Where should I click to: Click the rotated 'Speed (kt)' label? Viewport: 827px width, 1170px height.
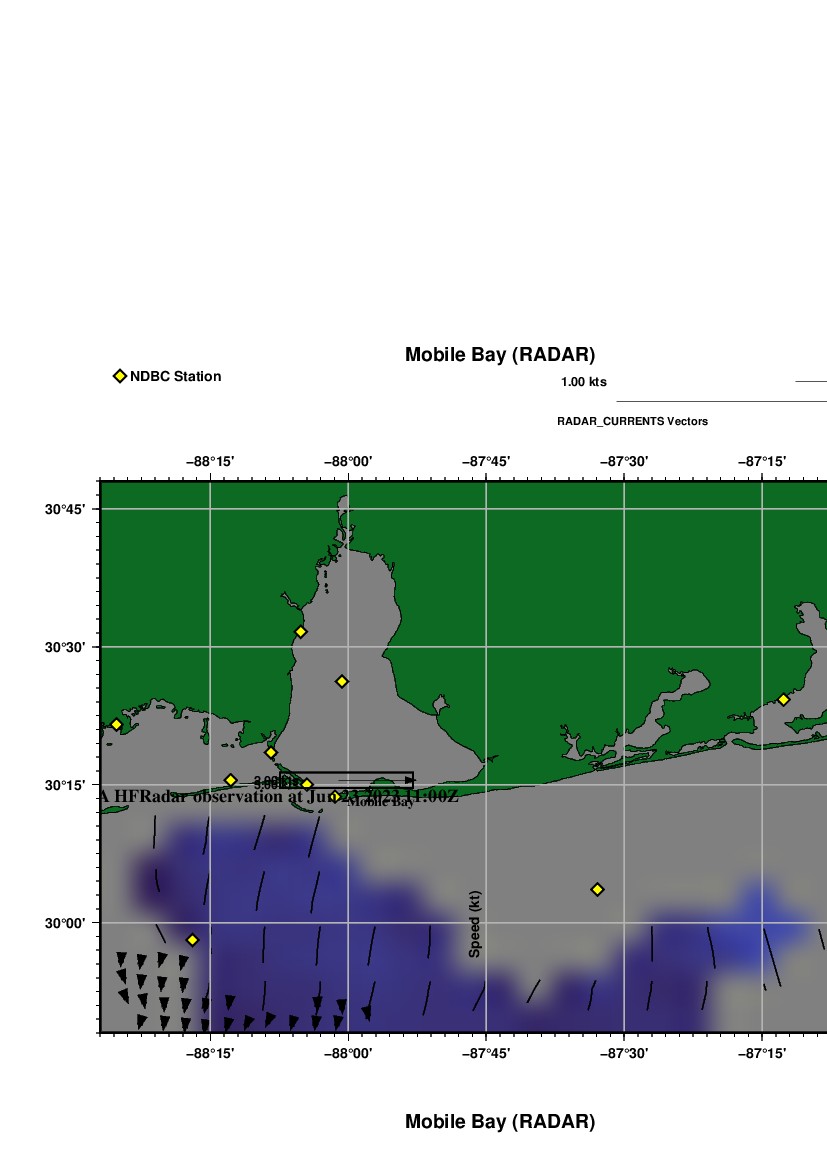[x=475, y=923]
